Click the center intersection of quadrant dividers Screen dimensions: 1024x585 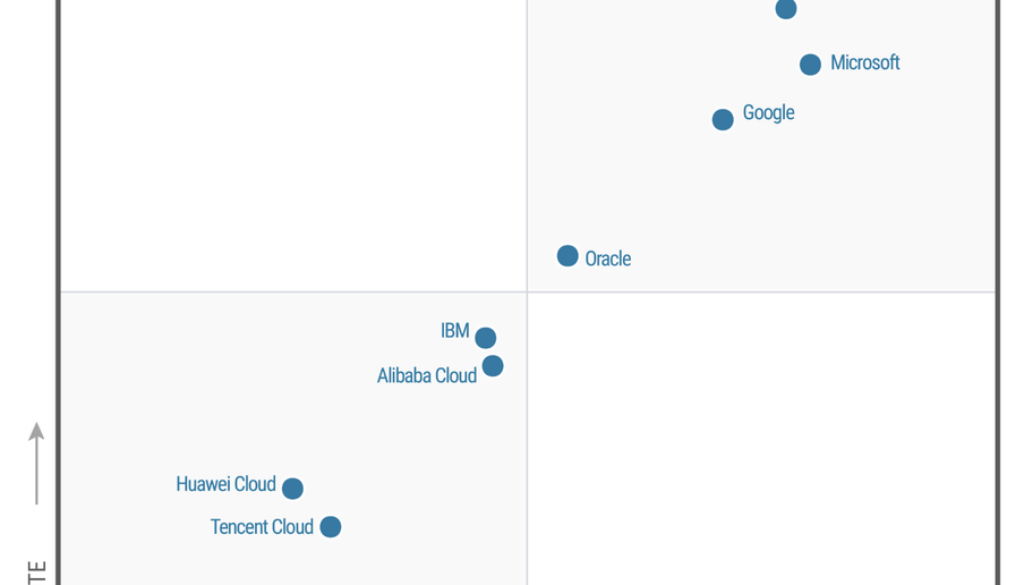[527, 292]
